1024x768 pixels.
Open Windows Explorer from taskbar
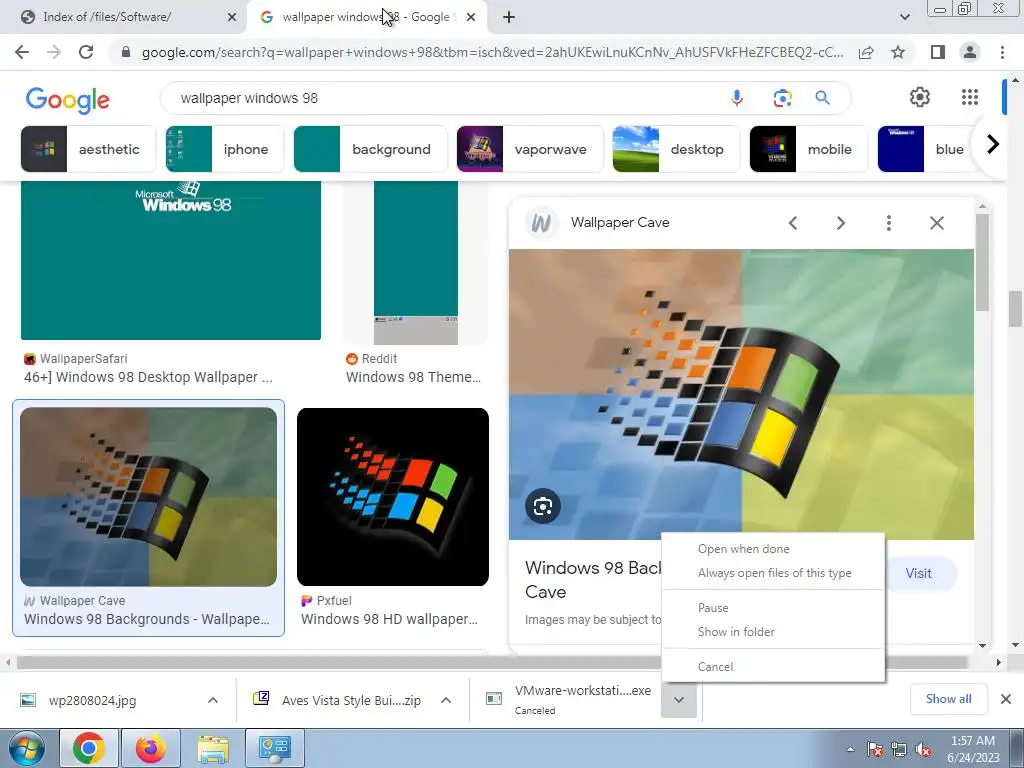click(x=213, y=748)
